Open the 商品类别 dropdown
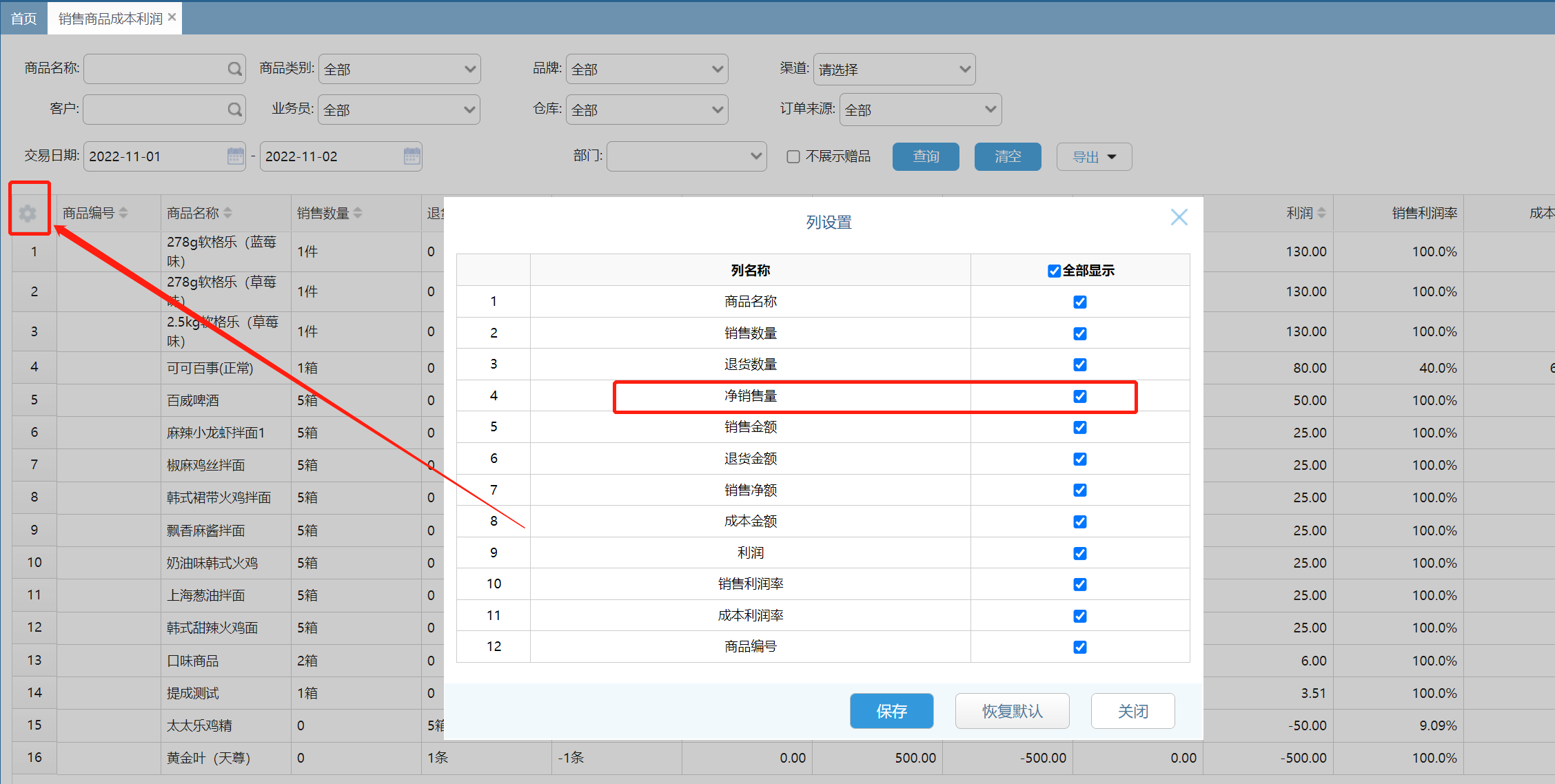 click(x=399, y=69)
